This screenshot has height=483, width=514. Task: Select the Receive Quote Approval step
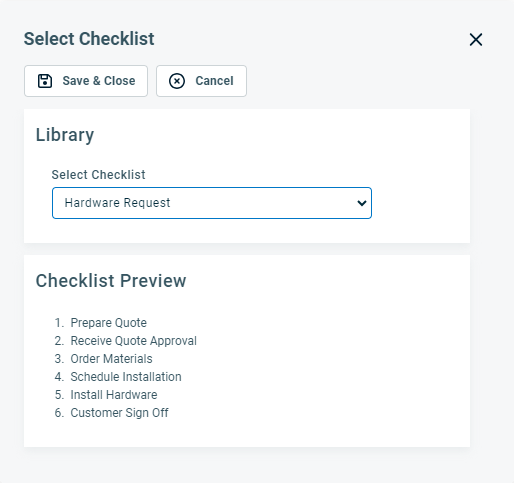pyautogui.click(x=133, y=341)
